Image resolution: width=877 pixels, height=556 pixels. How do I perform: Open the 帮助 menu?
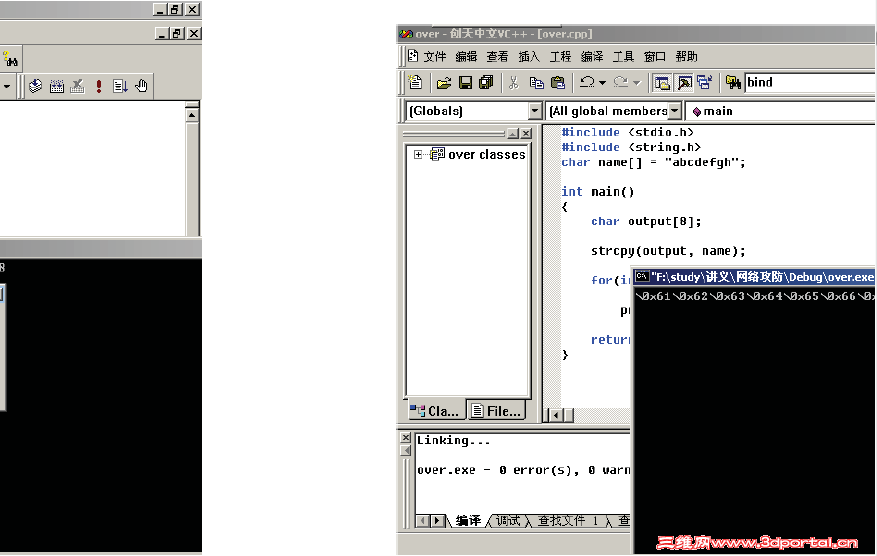pyautogui.click(x=686, y=56)
